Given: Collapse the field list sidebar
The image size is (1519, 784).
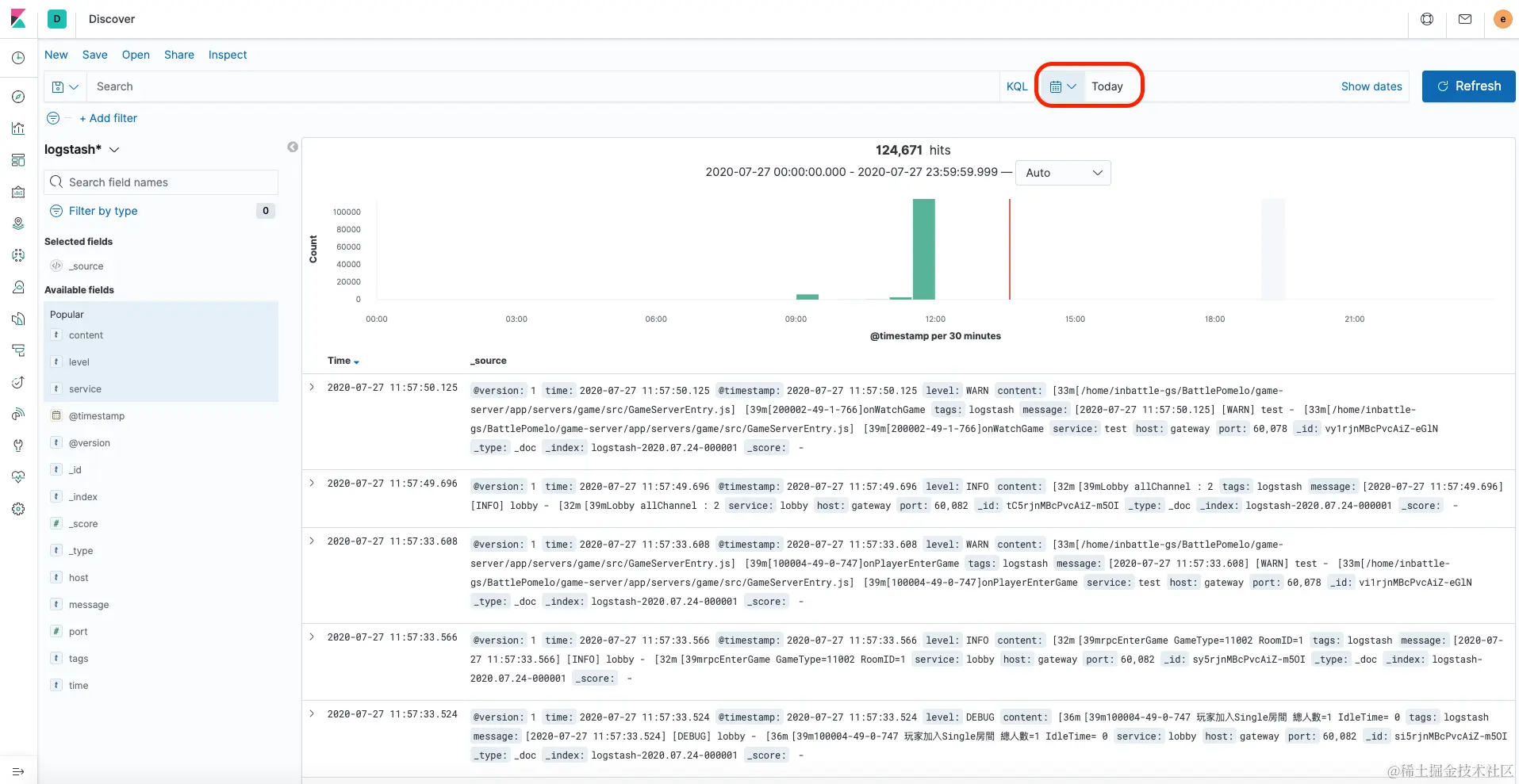Looking at the screenshot, I should [293, 147].
